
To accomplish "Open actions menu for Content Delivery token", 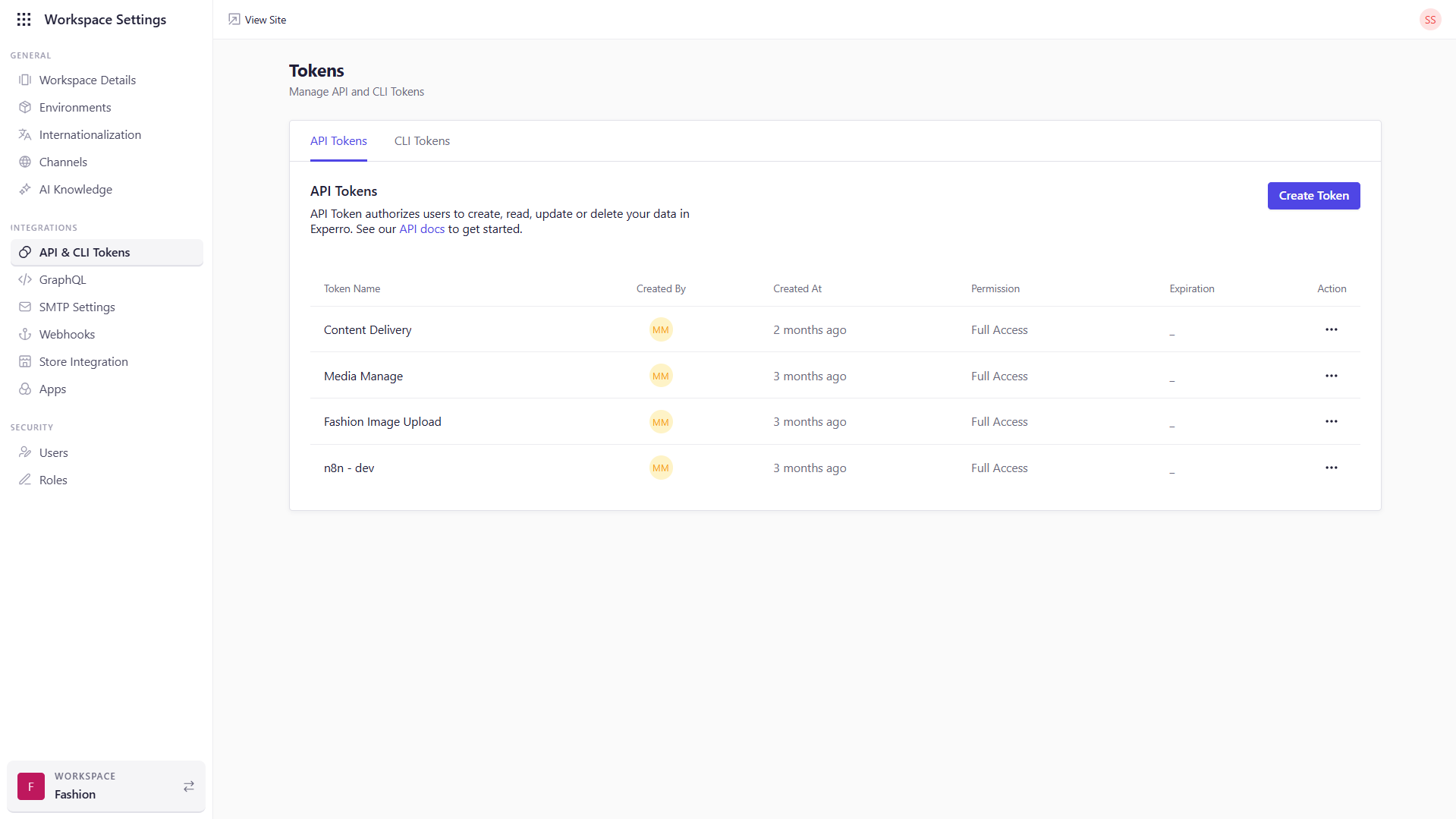I will (1332, 329).
